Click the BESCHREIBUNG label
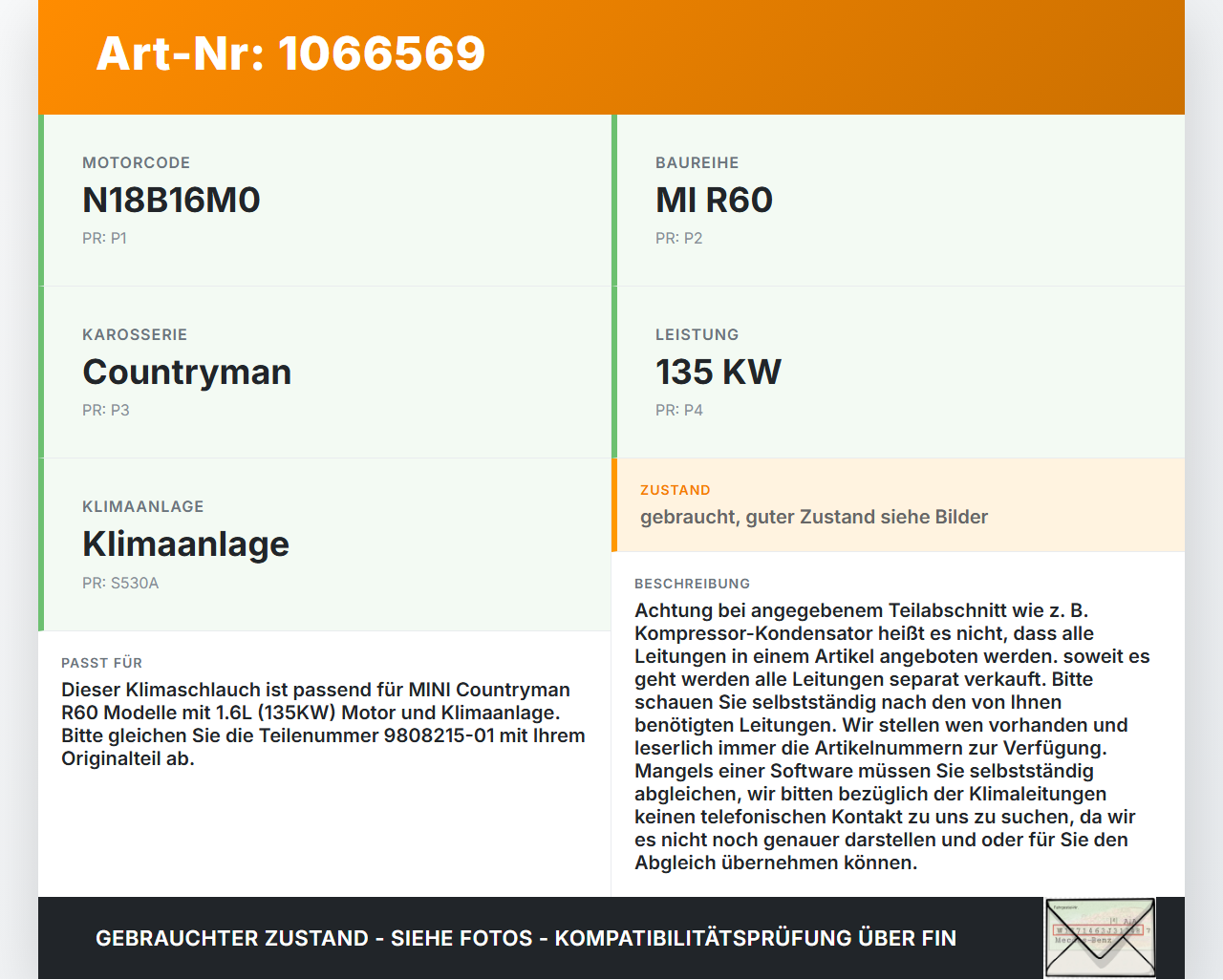Viewport: 1223px width, 980px height. (x=692, y=584)
